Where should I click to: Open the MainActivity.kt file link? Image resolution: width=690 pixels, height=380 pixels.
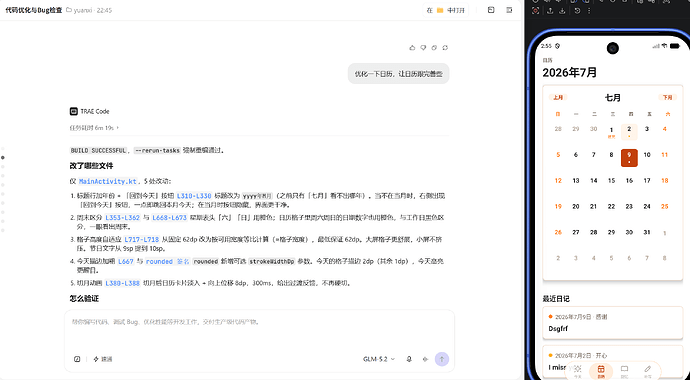107,181
